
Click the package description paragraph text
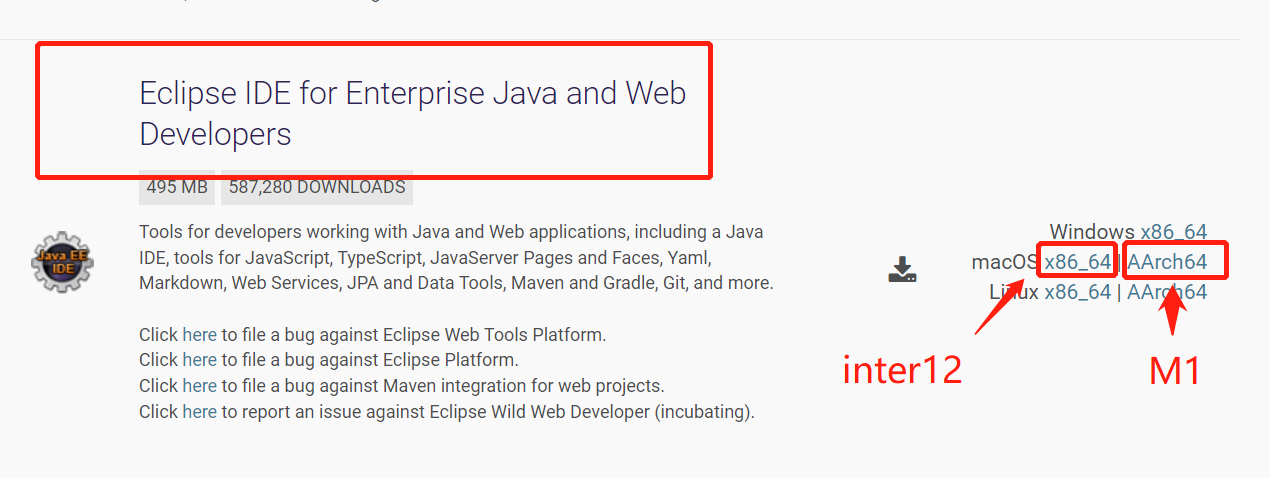pyautogui.click(x=455, y=258)
